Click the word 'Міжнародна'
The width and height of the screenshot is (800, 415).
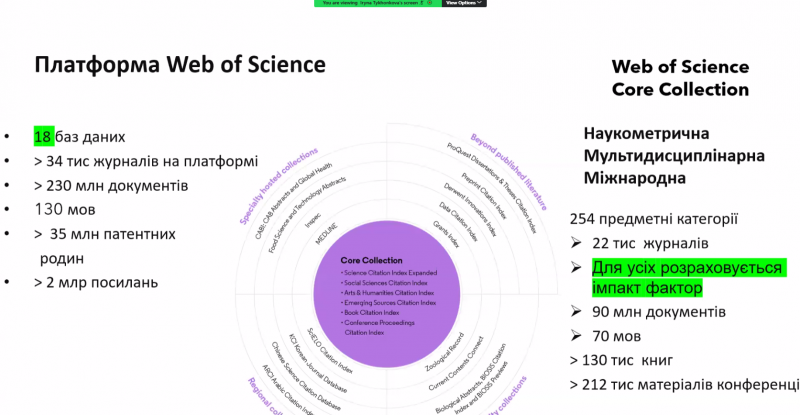(635, 178)
